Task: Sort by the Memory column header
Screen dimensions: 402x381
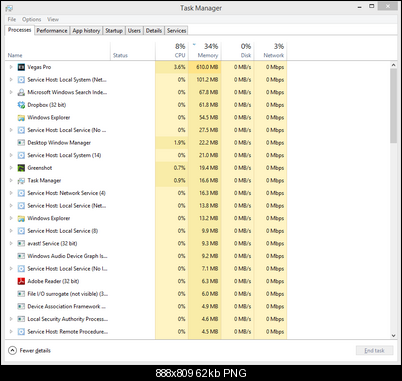Action: [205, 50]
